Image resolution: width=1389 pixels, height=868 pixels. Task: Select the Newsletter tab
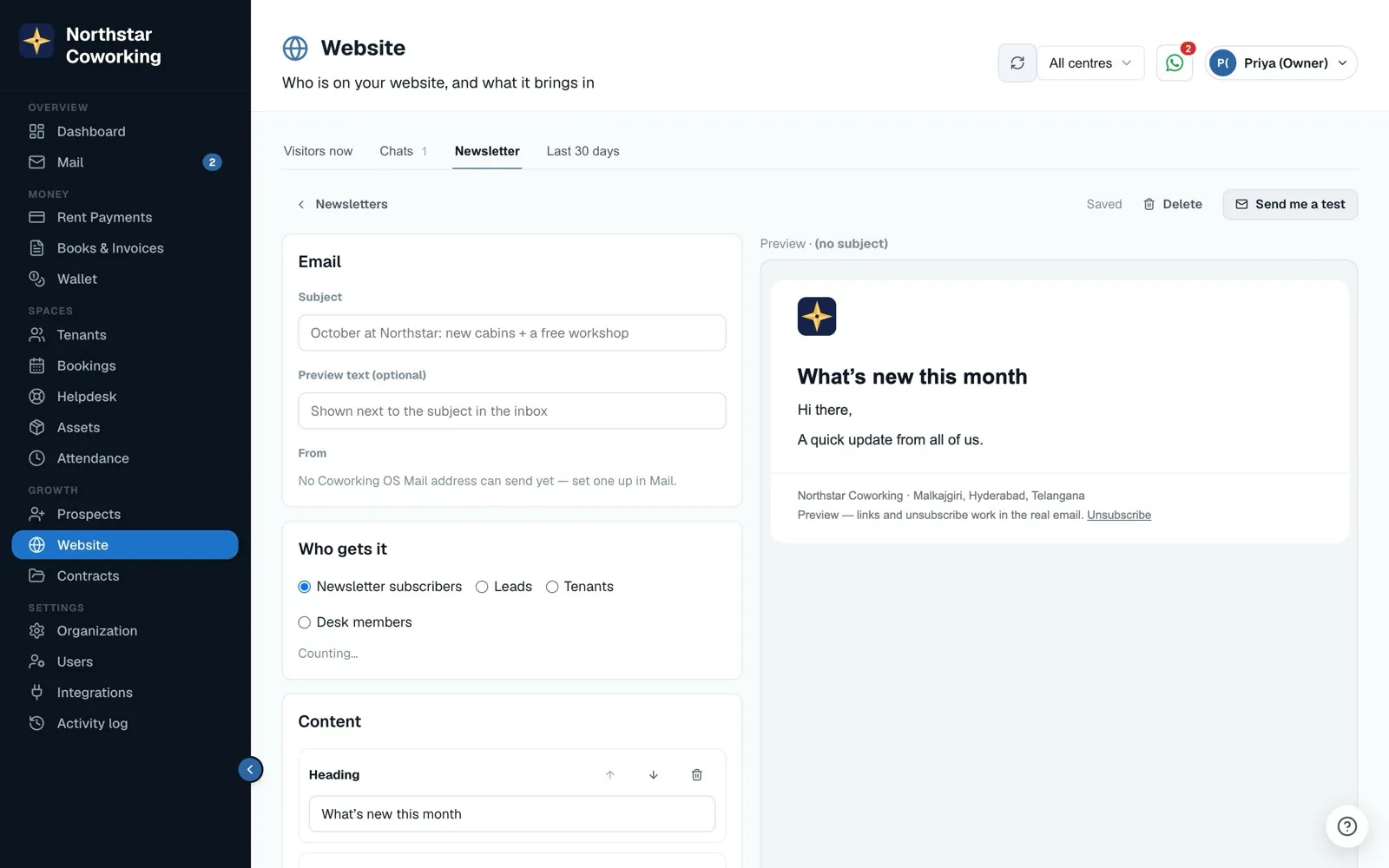[487, 151]
